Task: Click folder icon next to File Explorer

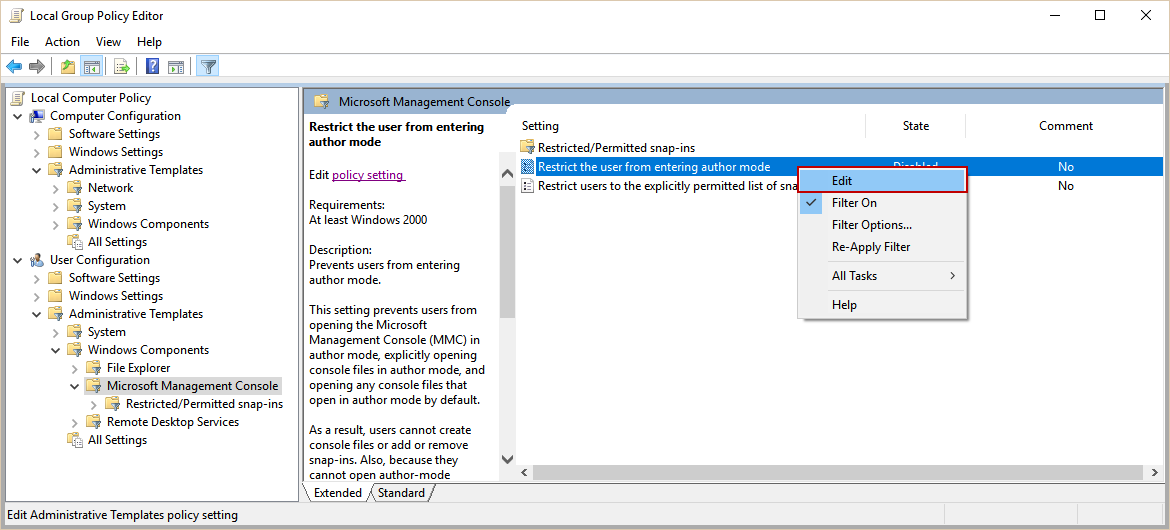Action: (93, 367)
